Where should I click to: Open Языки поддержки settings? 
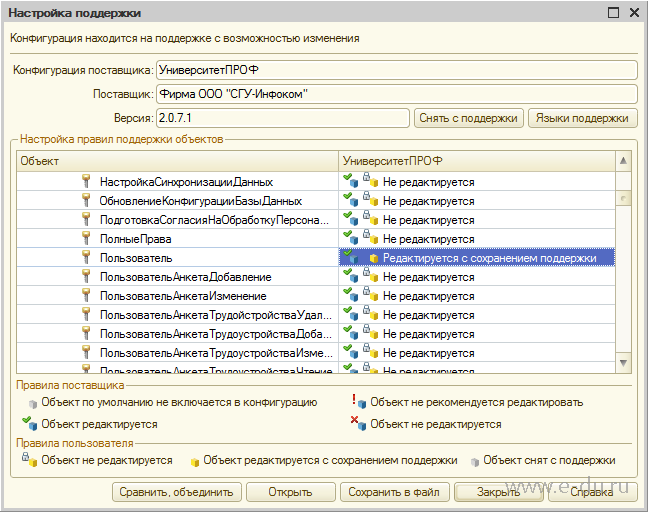pyautogui.click(x=581, y=118)
